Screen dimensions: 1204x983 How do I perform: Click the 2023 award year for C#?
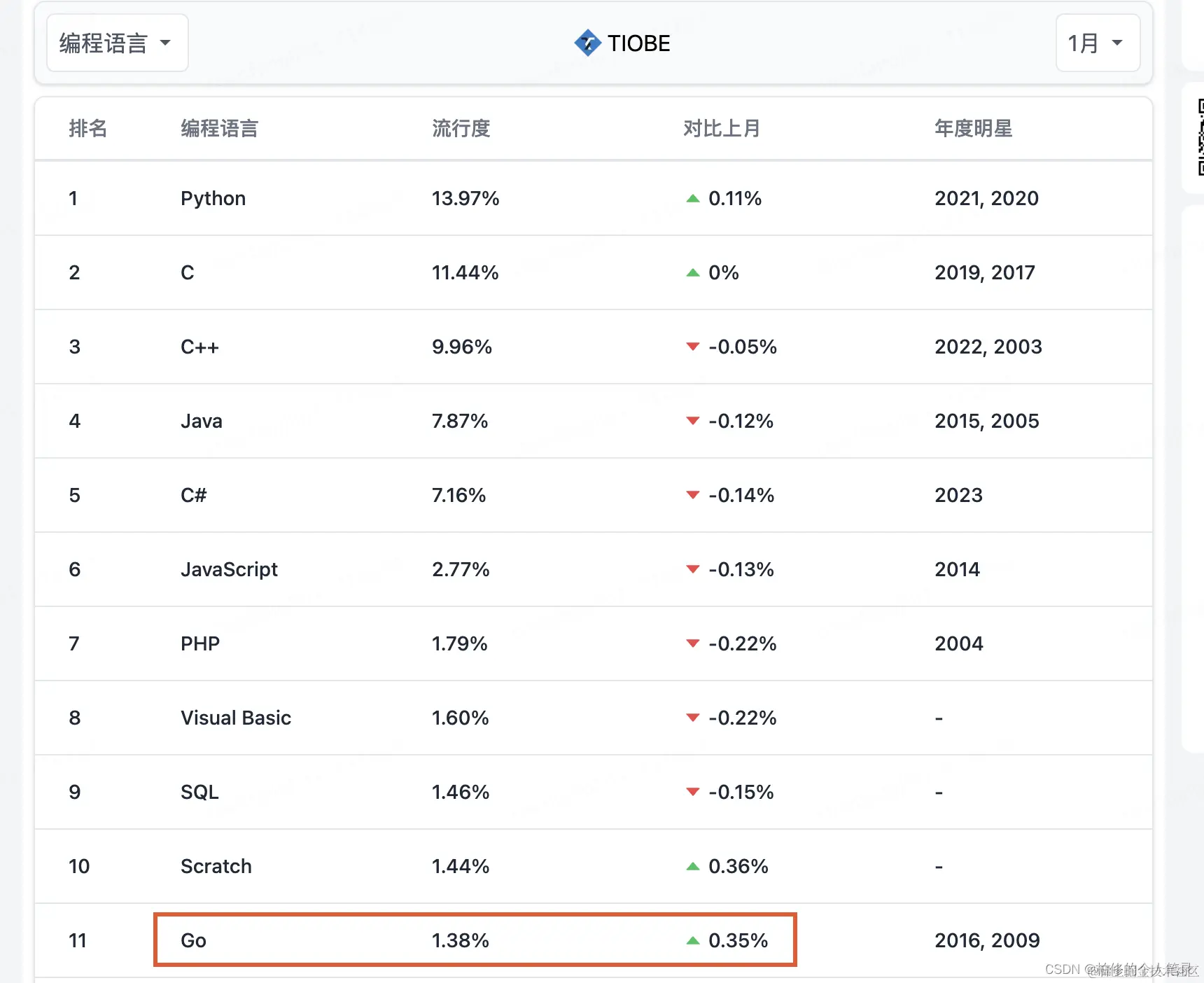[x=959, y=495]
